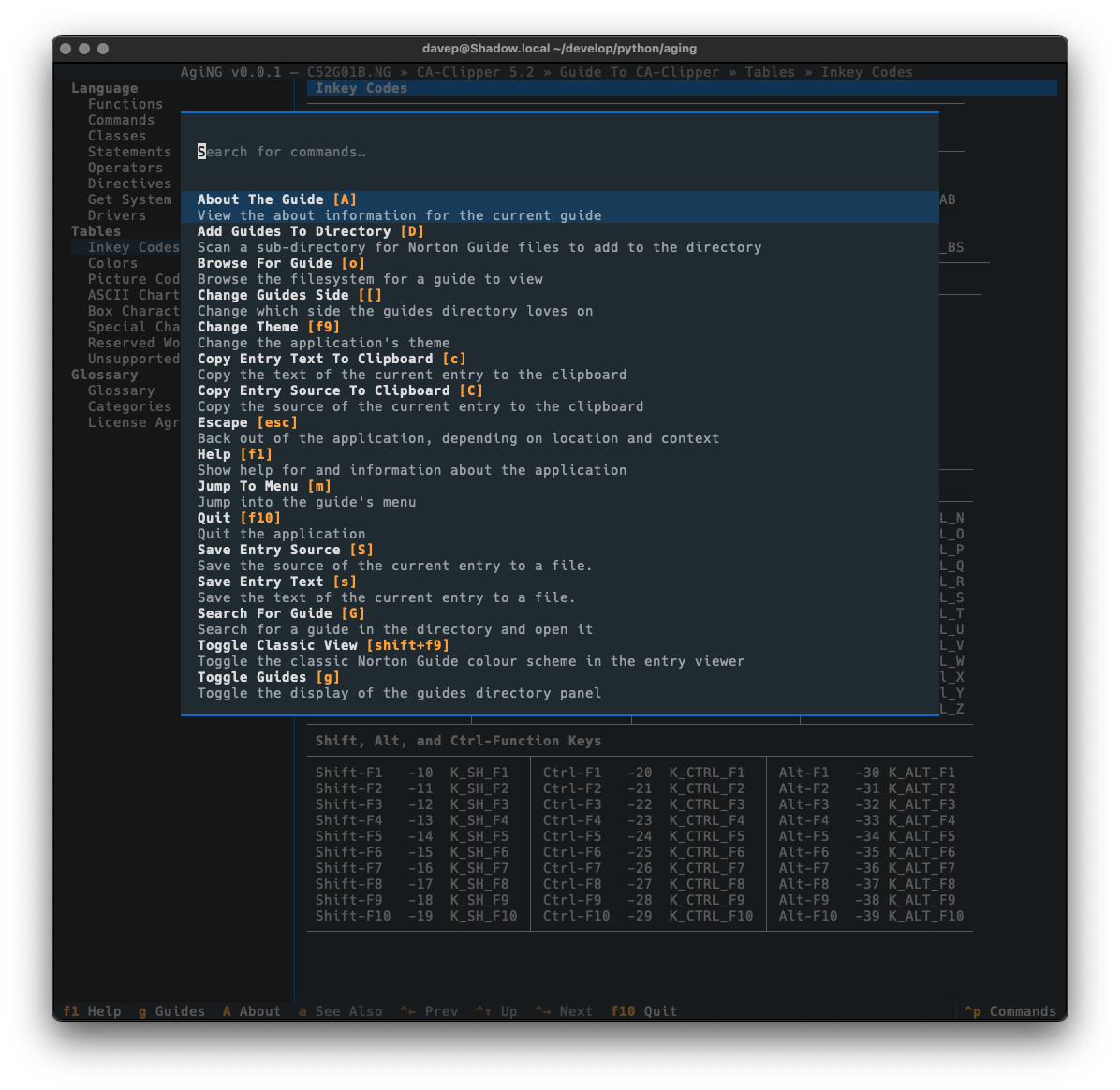The width and height of the screenshot is (1120, 1090).
Task: Click f1 Help in the footer
Action: (92, 1011)
